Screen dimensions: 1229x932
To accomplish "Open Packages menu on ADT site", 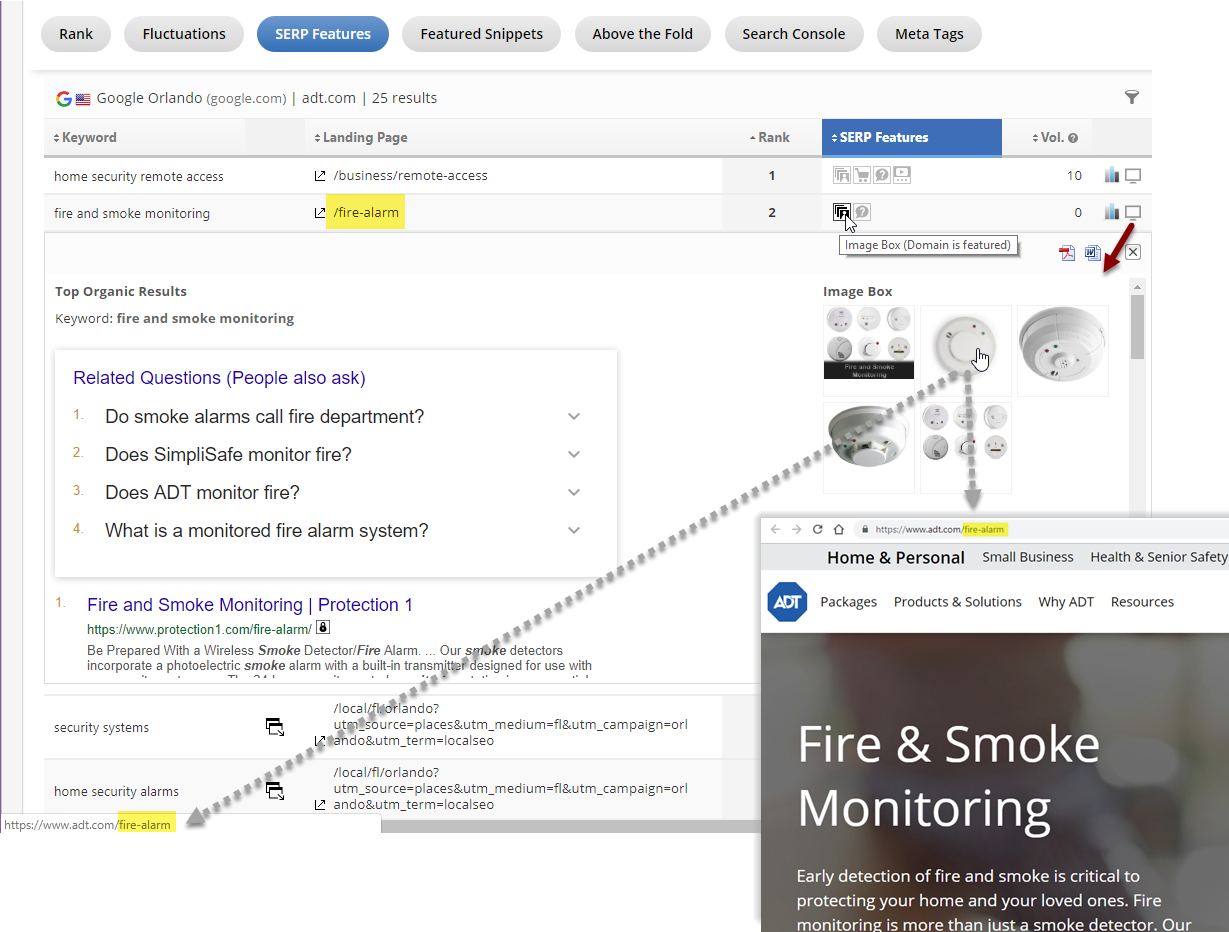I will tap(848, 602).
